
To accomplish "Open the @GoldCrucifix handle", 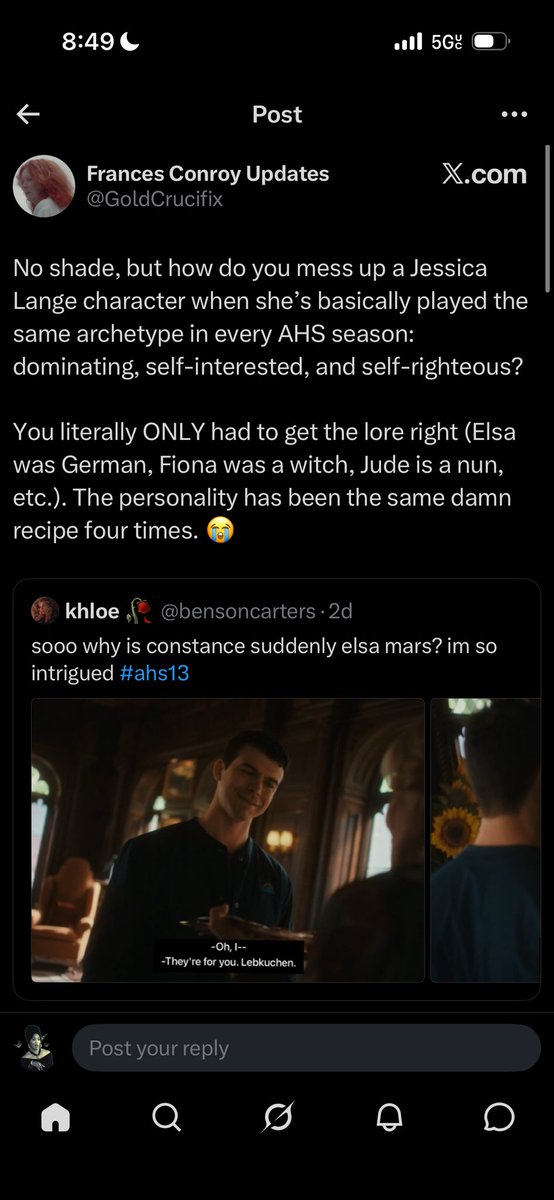I will (x=155, y=199).
